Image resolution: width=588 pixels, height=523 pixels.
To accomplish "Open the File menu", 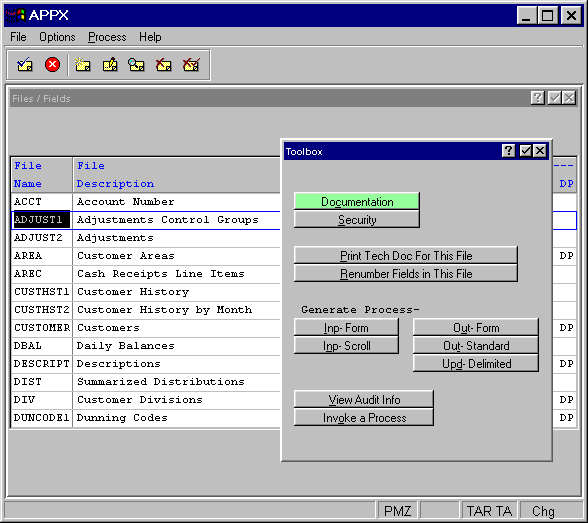I will click(18, 37).
